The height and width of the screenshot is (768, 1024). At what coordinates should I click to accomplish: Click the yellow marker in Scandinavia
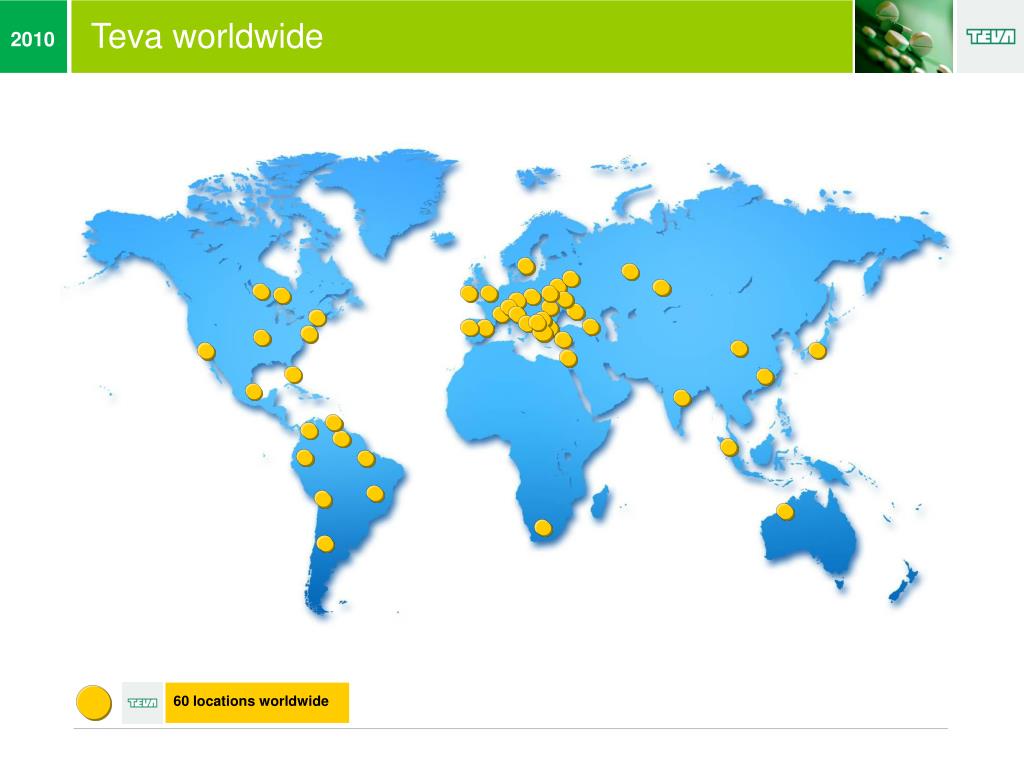[x=526, y=266]
